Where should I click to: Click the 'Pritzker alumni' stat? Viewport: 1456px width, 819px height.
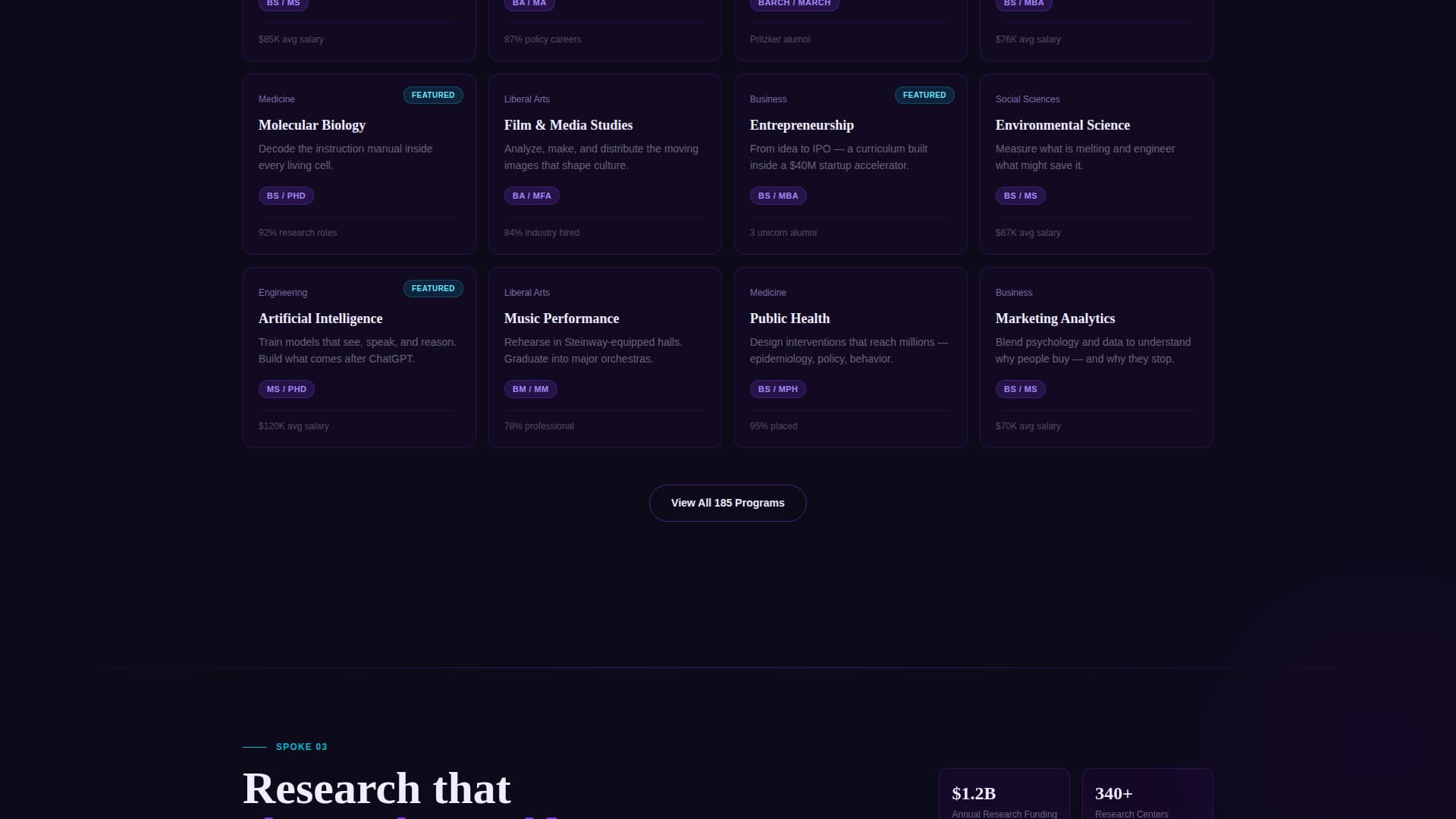point(780,39)
